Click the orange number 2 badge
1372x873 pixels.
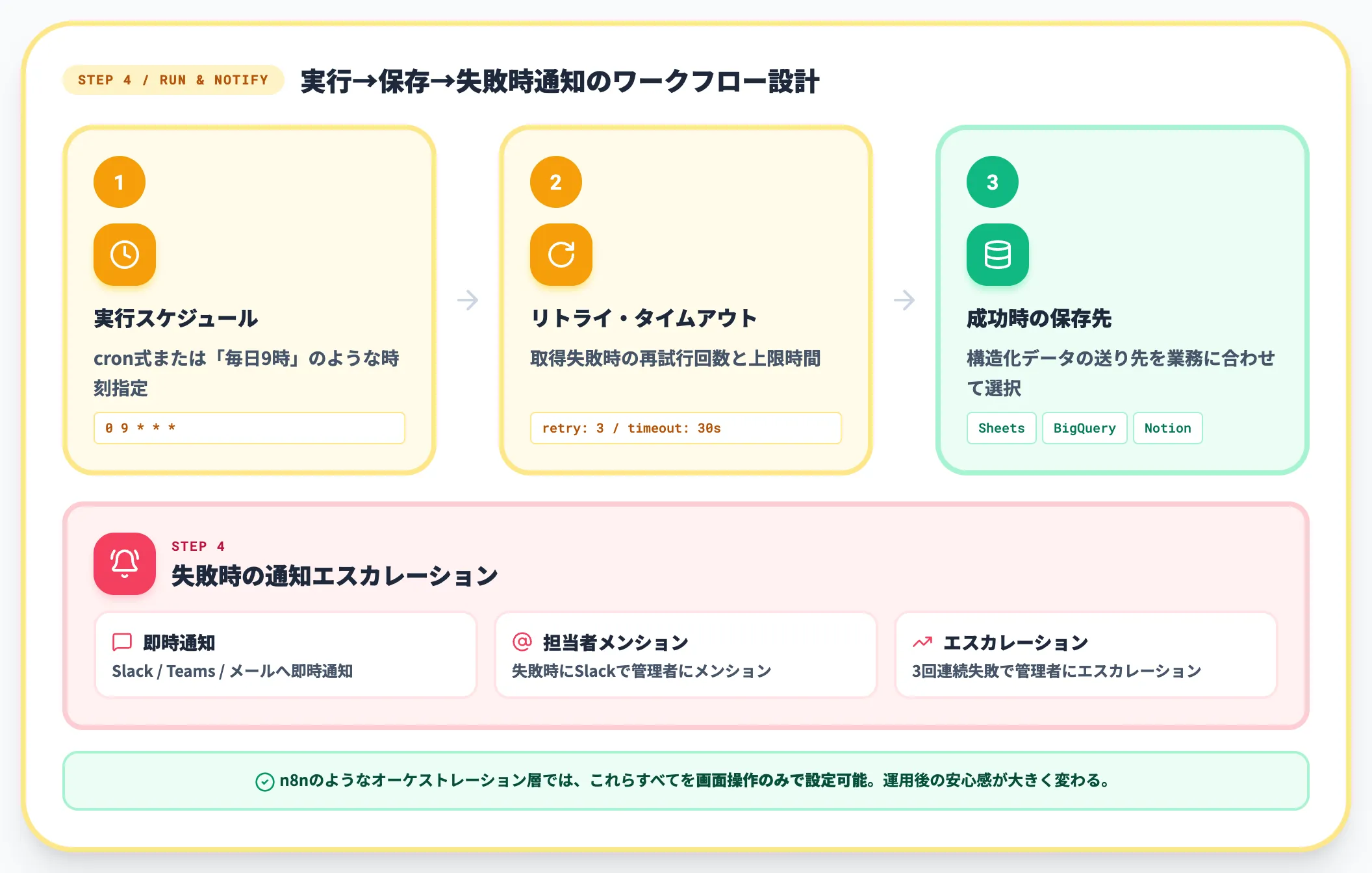[x=556, y=182]
